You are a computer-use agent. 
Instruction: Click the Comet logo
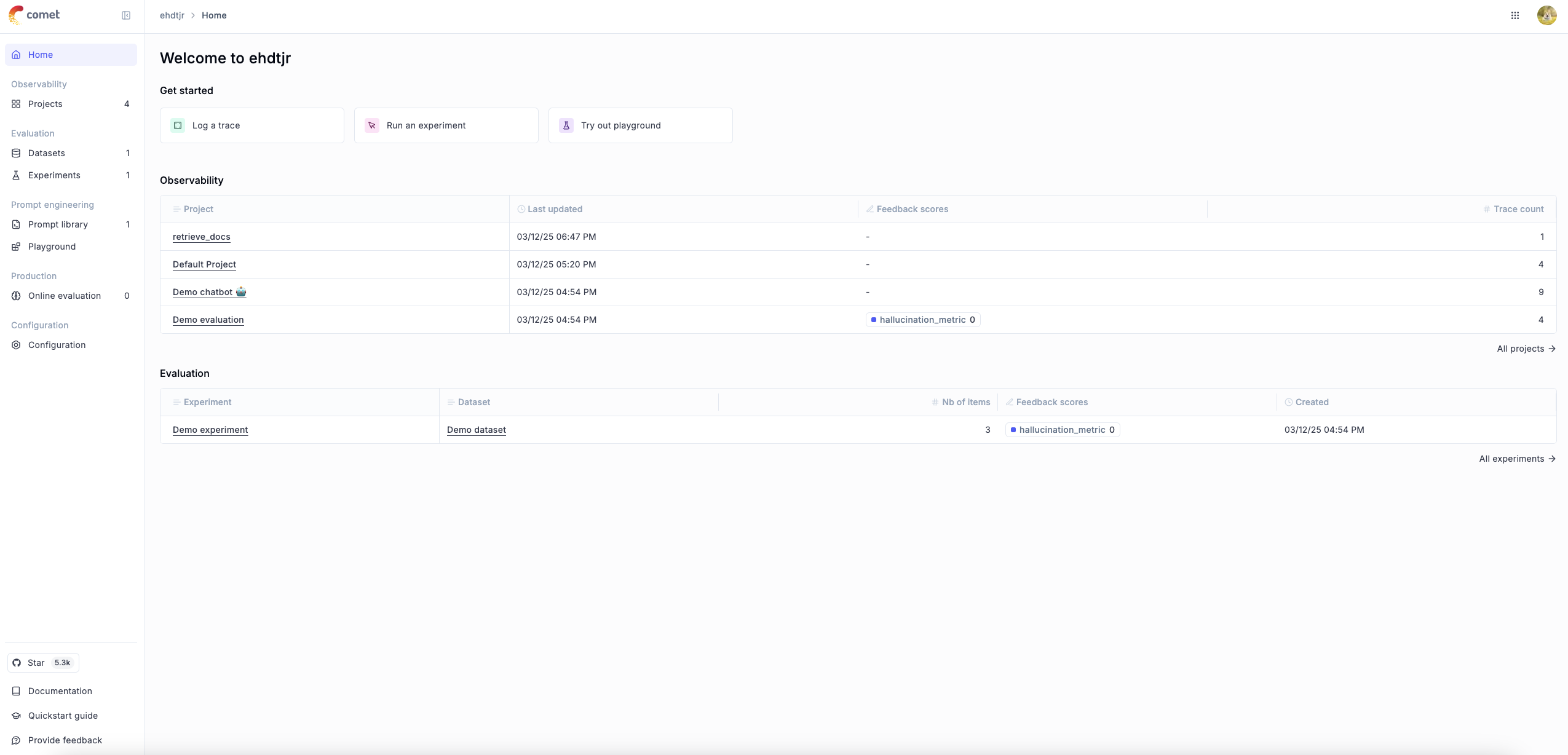[34, 15]
